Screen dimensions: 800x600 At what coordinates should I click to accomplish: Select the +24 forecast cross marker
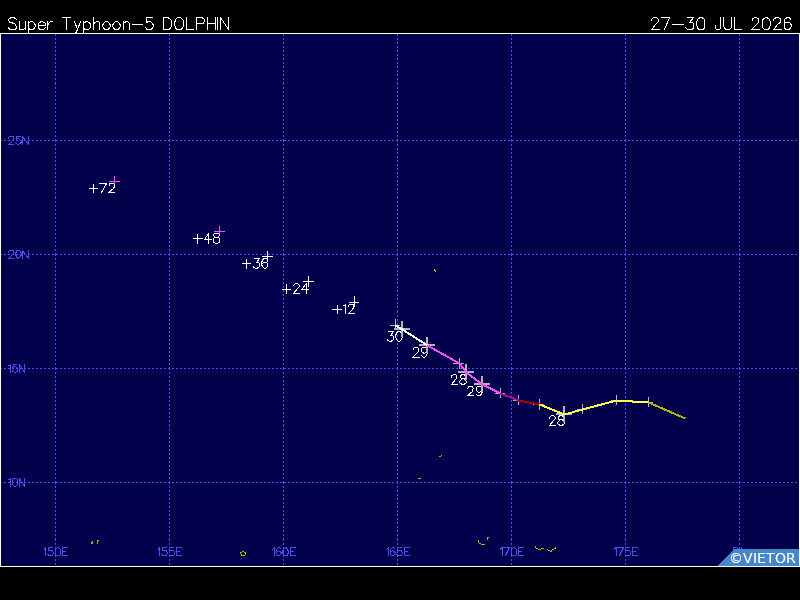(x=308, y=281)
